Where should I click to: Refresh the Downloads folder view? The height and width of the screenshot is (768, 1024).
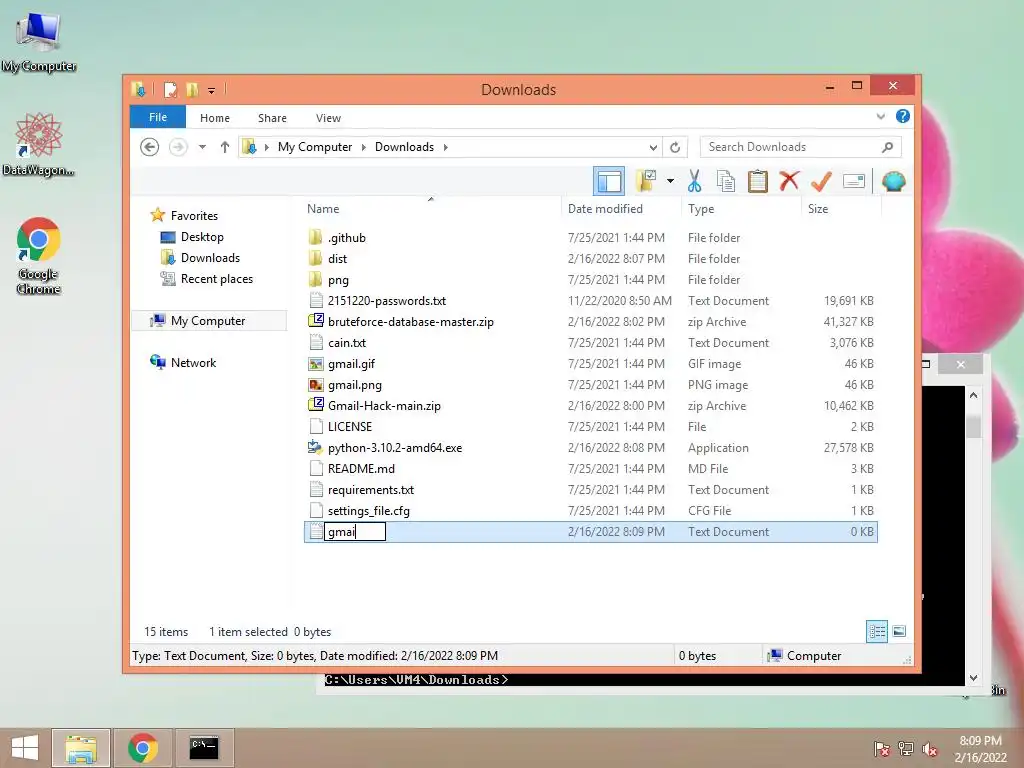pos(675,147)
